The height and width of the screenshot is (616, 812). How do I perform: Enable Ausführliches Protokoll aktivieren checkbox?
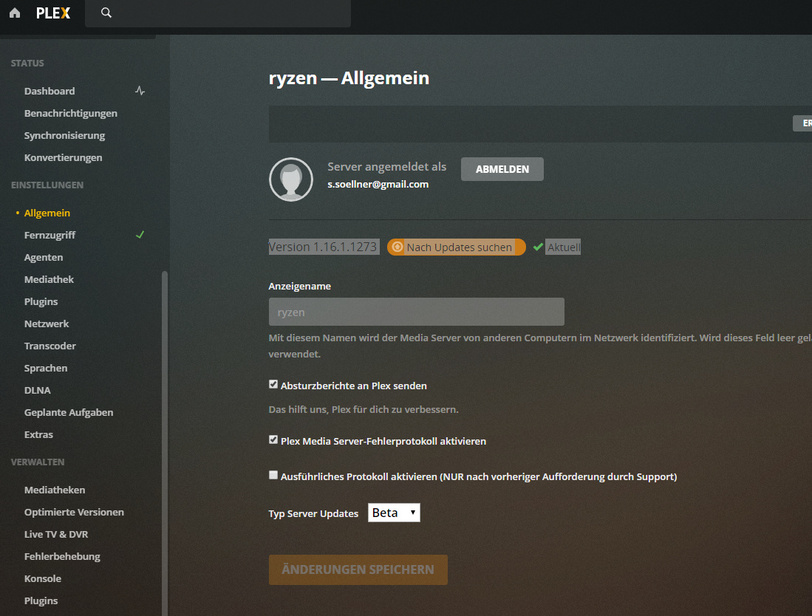tap(273, 475)
